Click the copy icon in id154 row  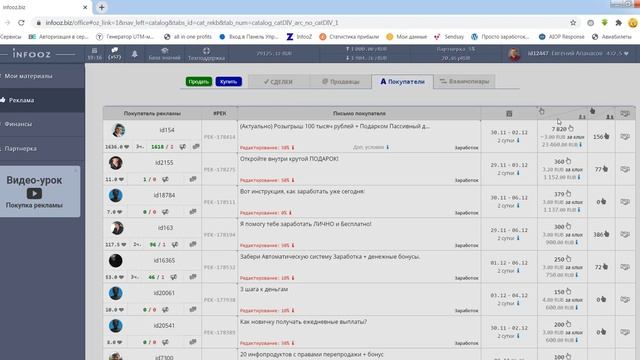point(196,147)
